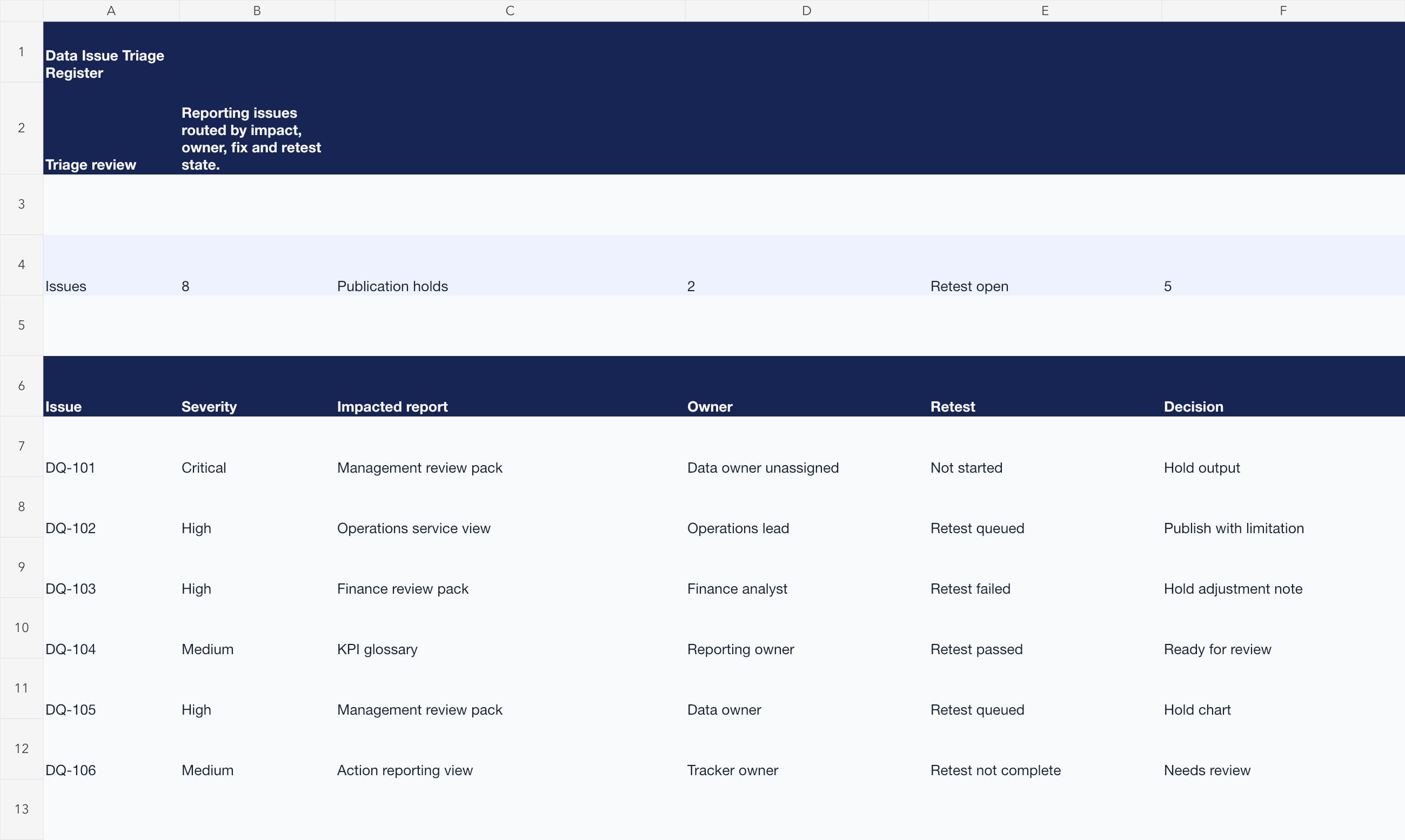
Task: Click the 'Hold output' decision cell
Action: coord(1283,447)
